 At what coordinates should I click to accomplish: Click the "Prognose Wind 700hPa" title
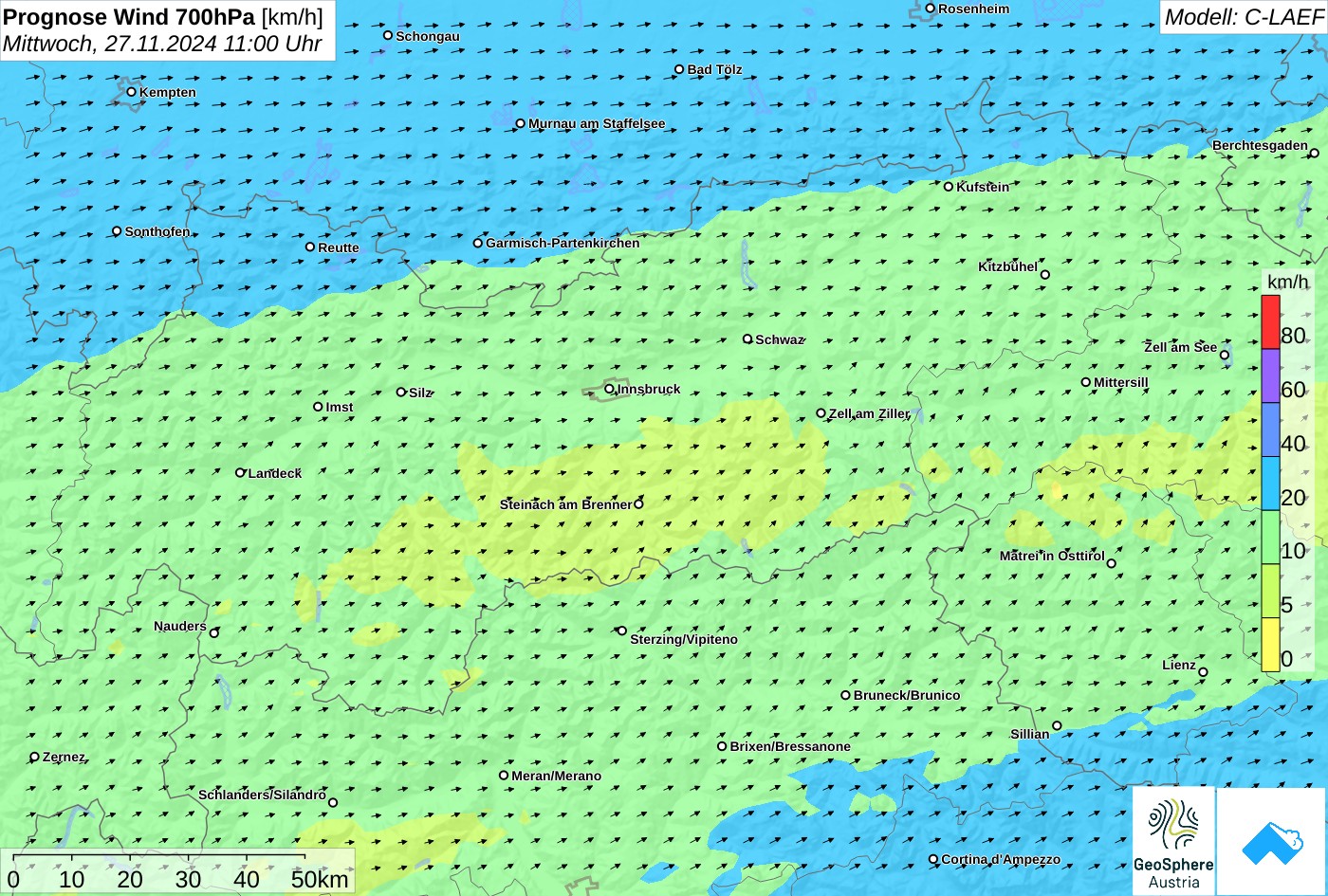pos(129,16)
